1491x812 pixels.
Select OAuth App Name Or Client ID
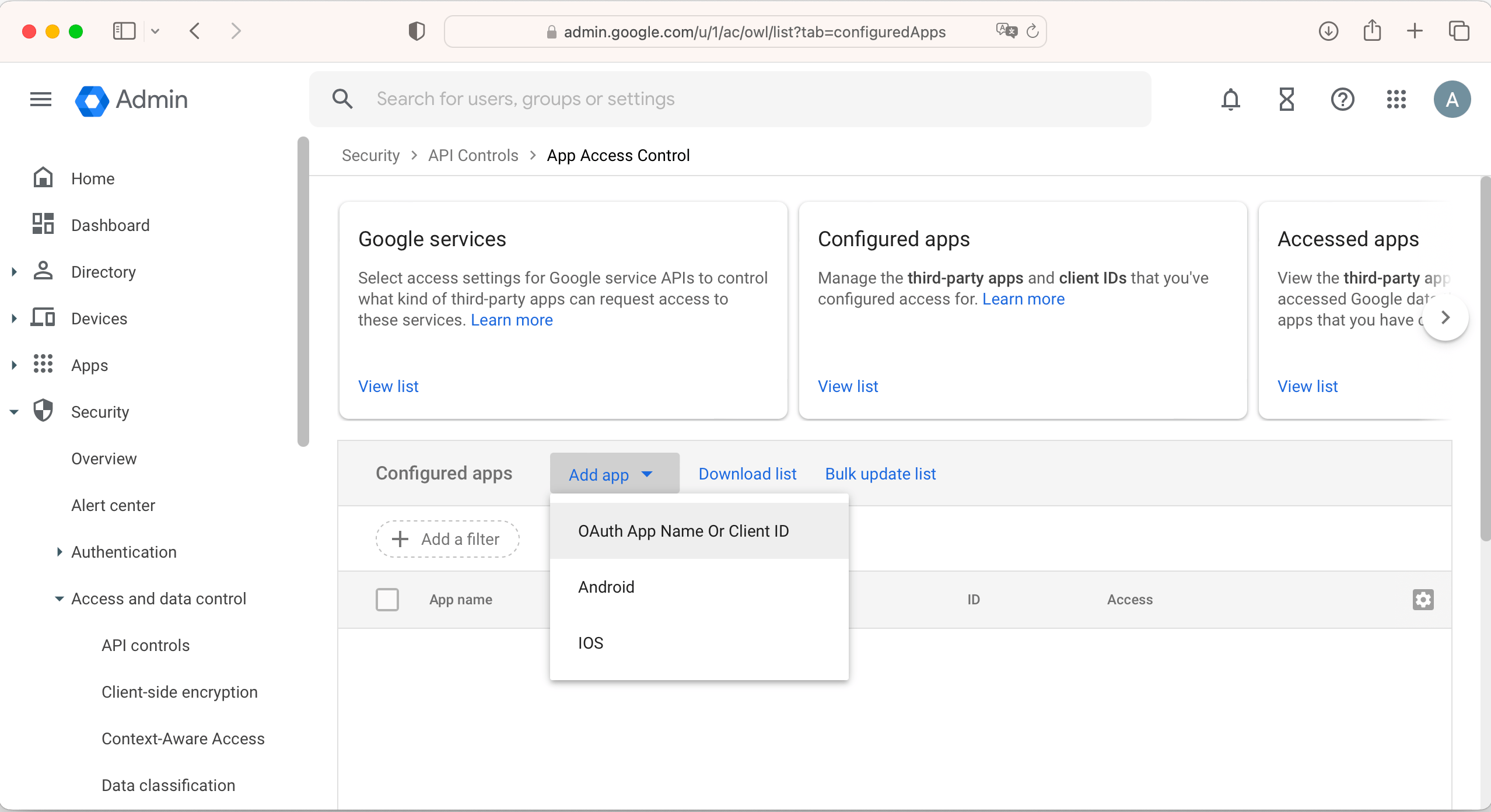[x=699, y=531]
